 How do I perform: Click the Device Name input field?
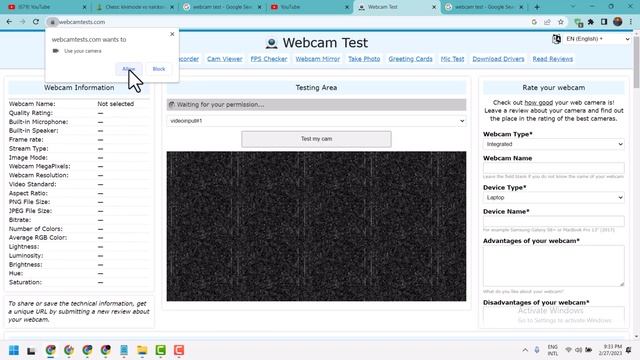pyautogui.click(x=553, y=221)
